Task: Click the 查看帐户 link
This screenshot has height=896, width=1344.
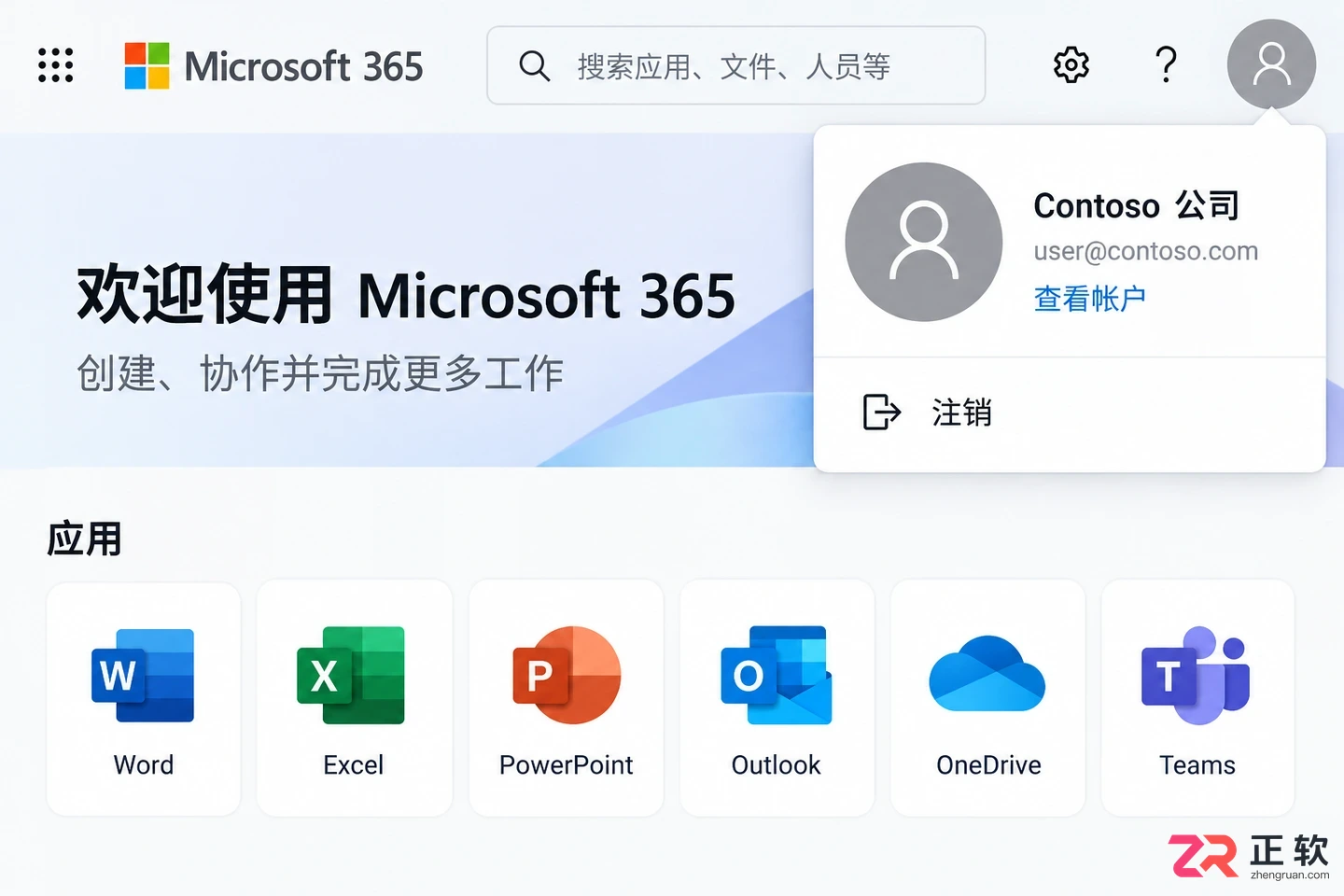Action: 1090,299
